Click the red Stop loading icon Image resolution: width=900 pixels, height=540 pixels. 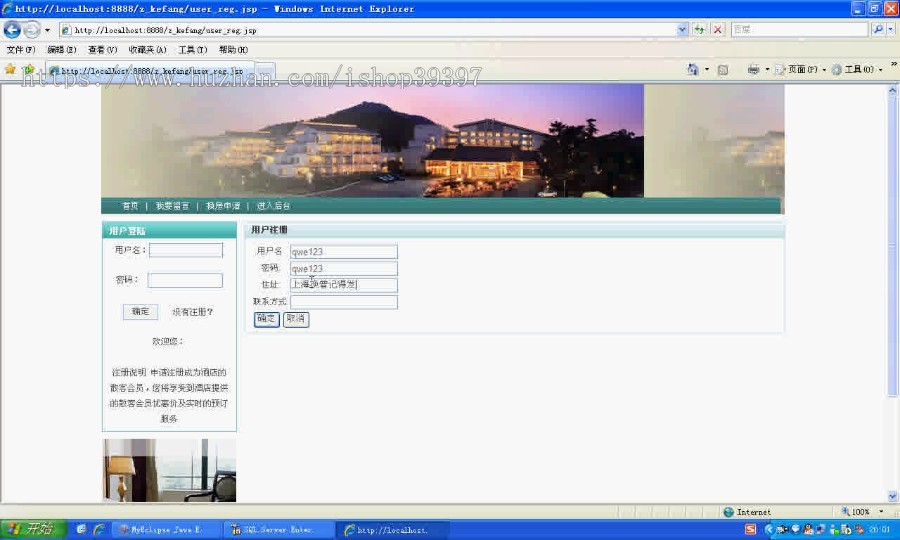[717, 29]
